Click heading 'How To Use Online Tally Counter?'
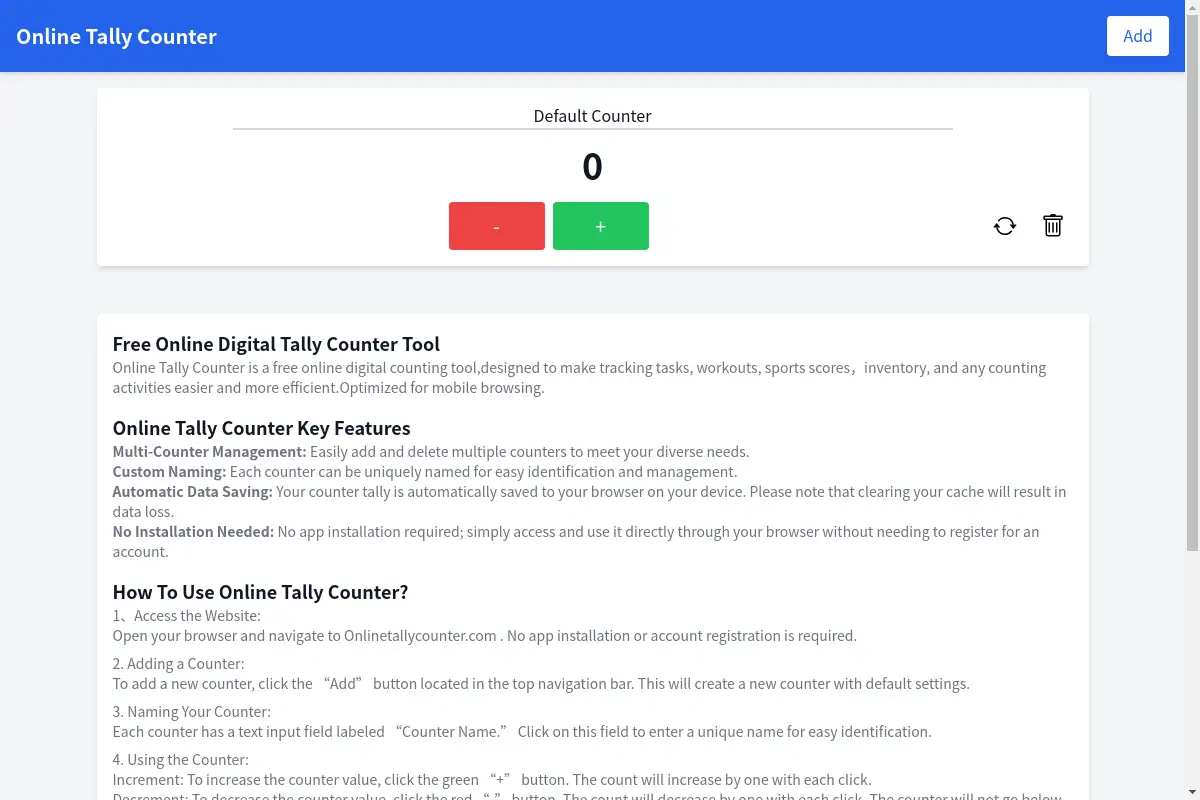 click(260, 592)
